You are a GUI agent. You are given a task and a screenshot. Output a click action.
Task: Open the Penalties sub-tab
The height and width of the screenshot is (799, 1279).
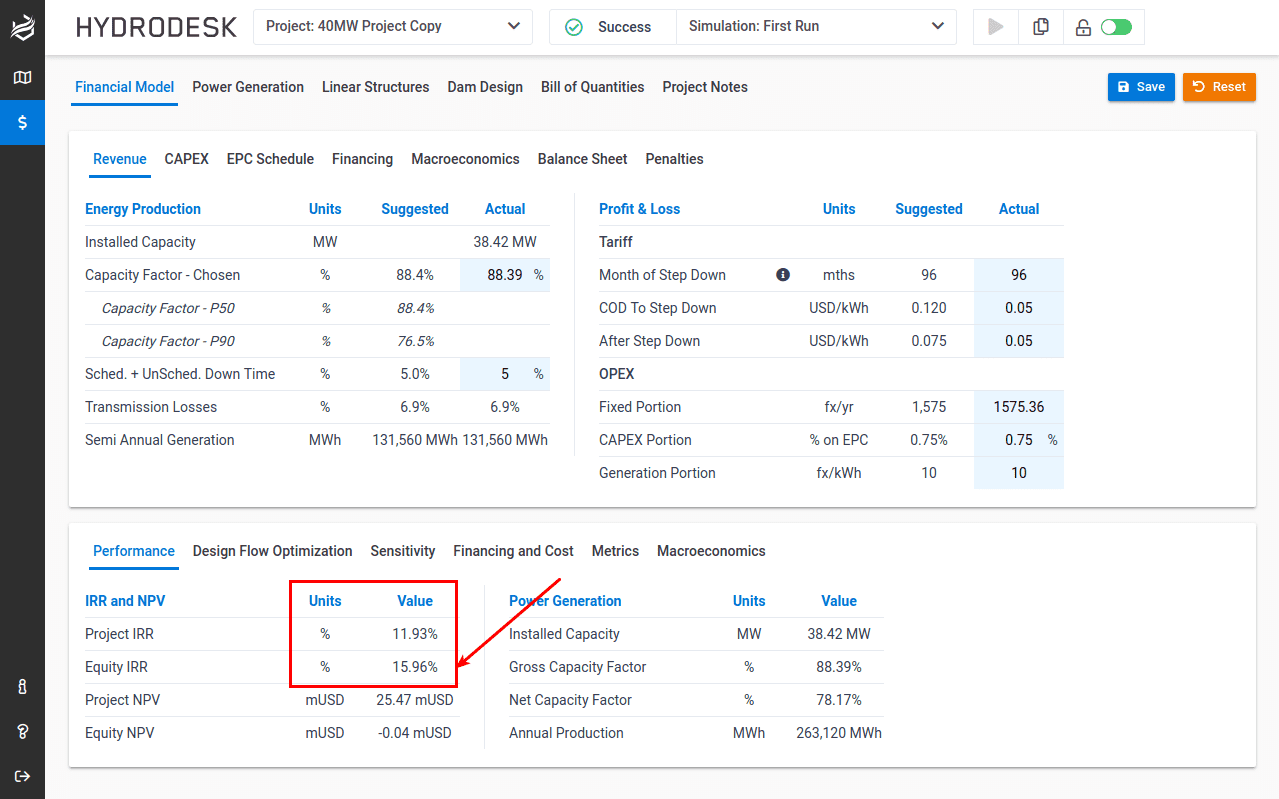click(674, 159)
